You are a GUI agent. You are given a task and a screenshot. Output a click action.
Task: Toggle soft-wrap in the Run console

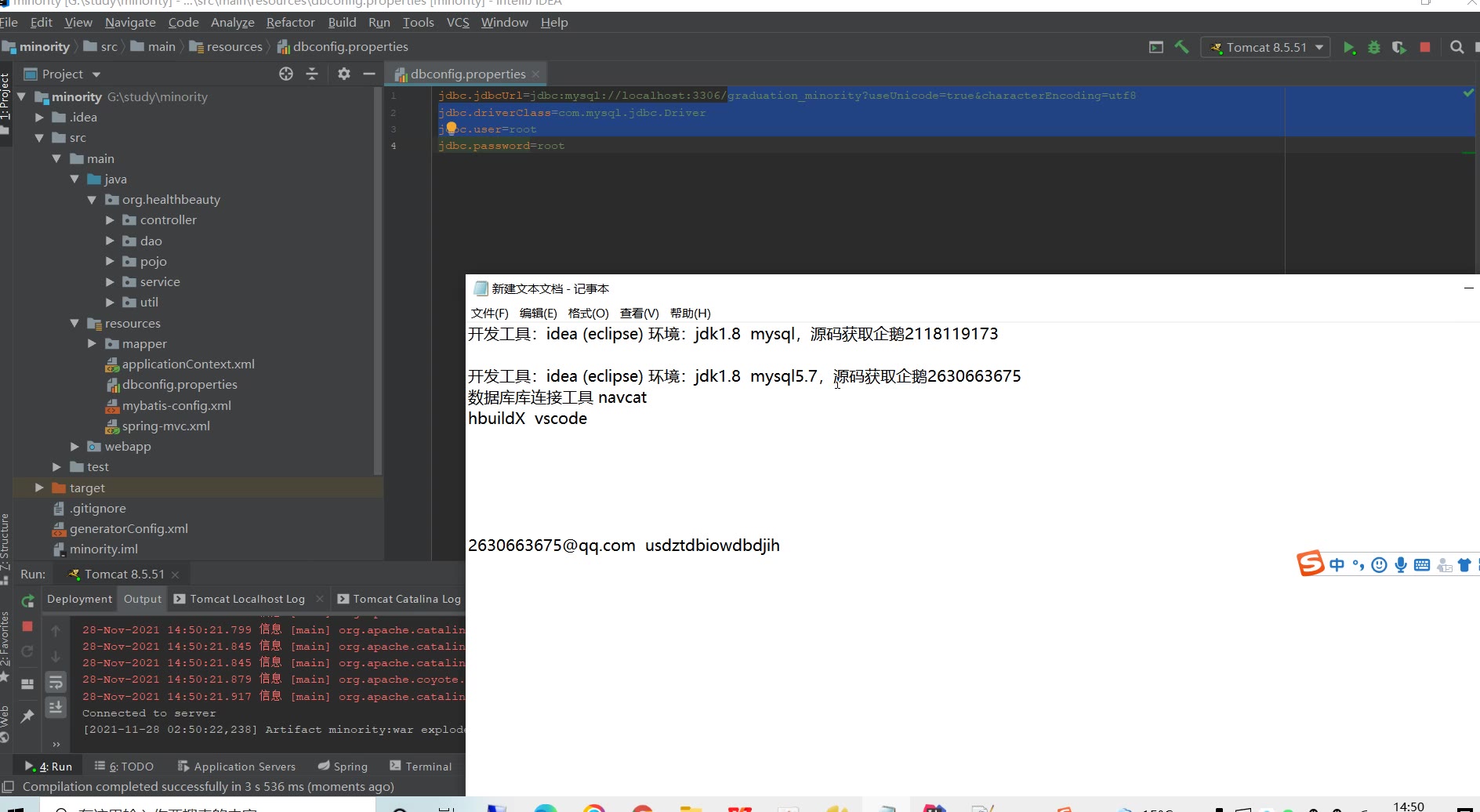(56, 683)
